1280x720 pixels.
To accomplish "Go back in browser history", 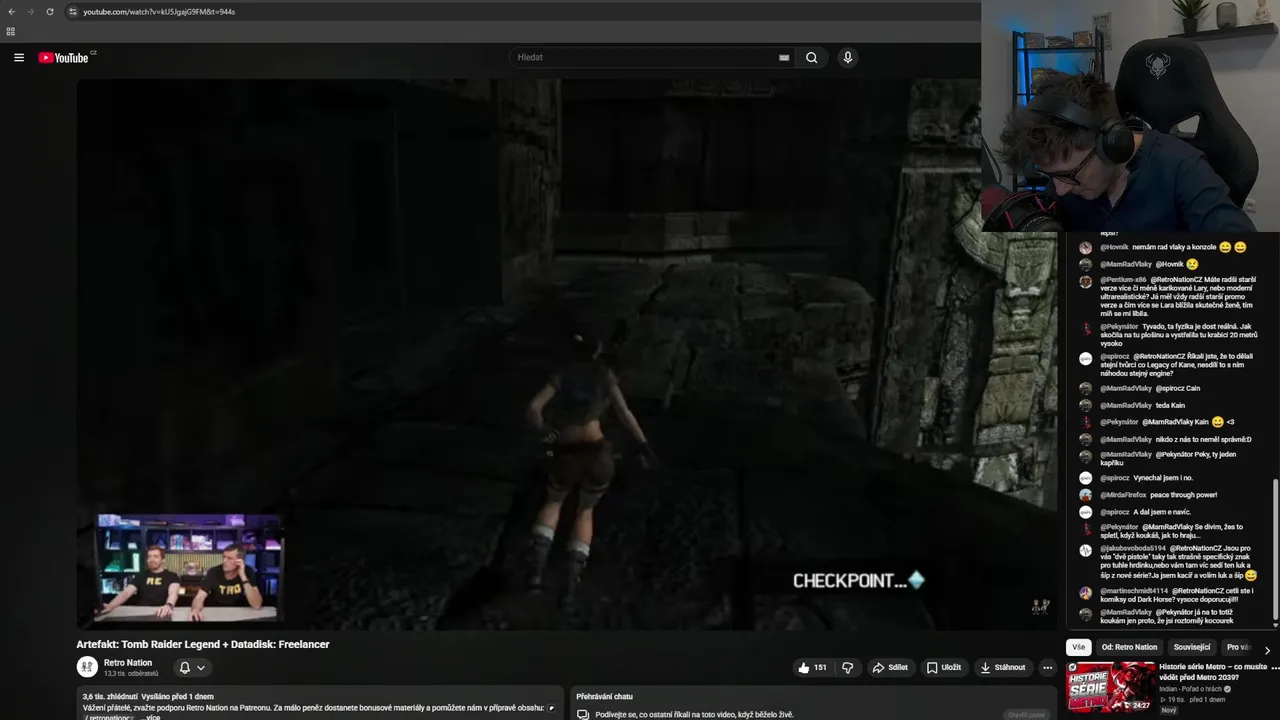I will [x=11, y=11].
